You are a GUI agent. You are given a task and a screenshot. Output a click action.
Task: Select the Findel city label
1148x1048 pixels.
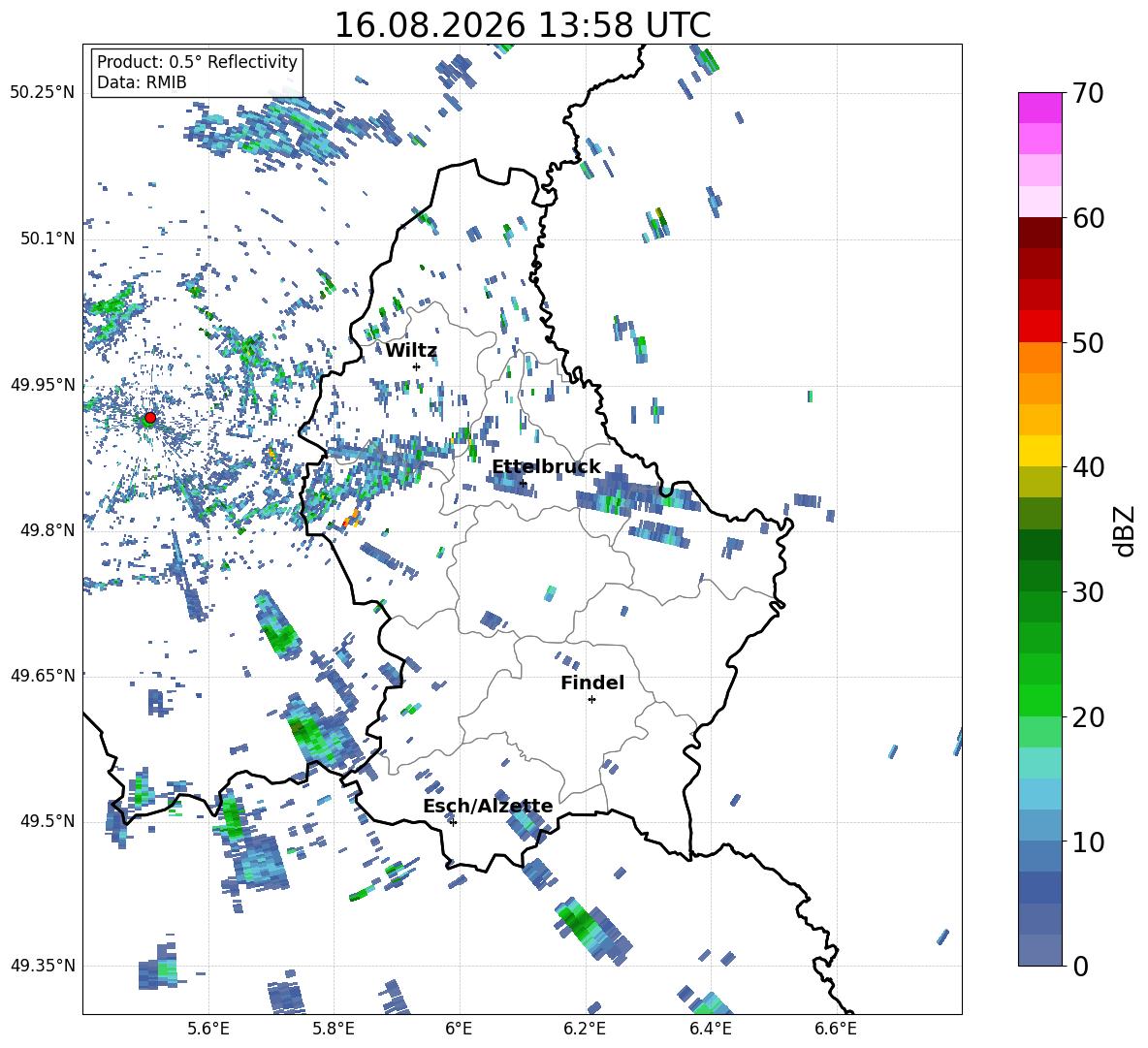pyautogui.click(x=592, y=683)
